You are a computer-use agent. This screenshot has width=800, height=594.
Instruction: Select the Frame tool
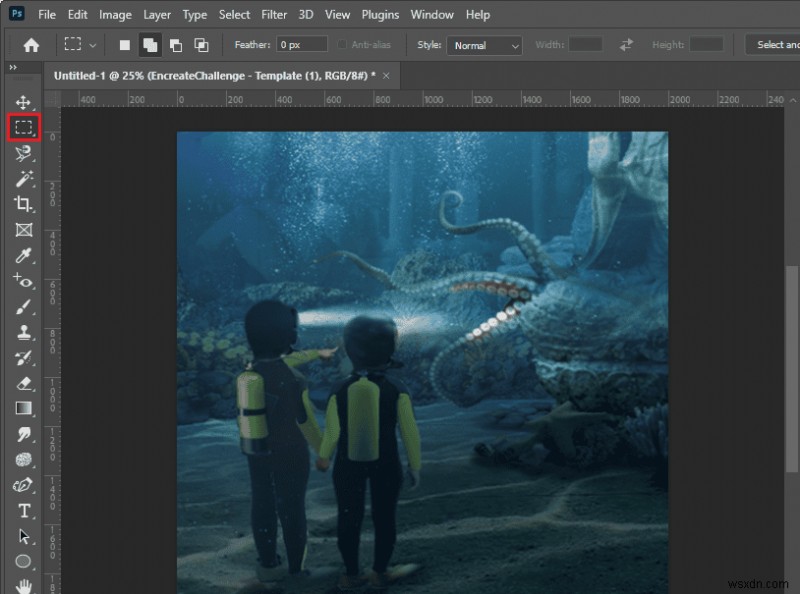coord(23,230)
